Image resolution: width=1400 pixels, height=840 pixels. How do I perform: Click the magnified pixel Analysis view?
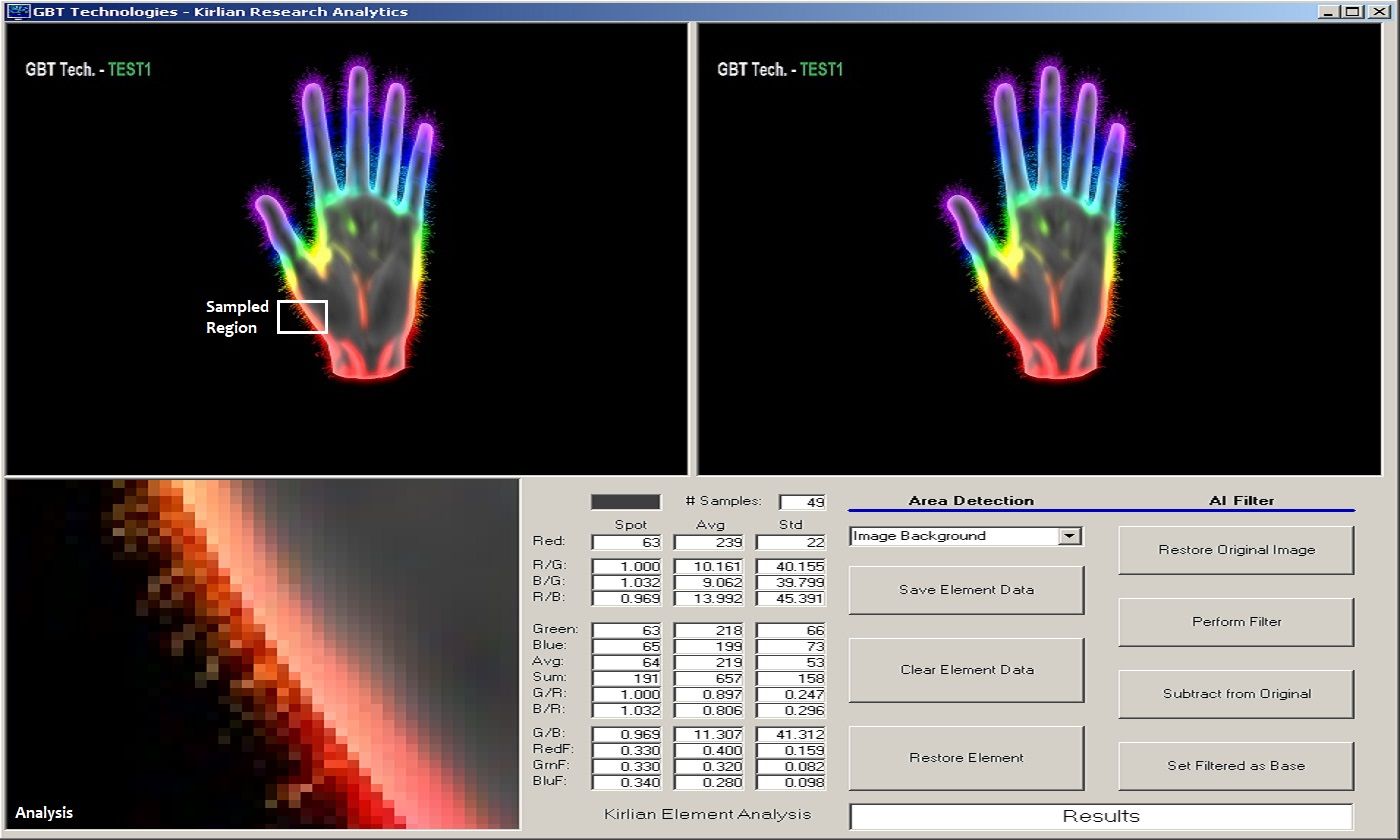click(262, 654)
